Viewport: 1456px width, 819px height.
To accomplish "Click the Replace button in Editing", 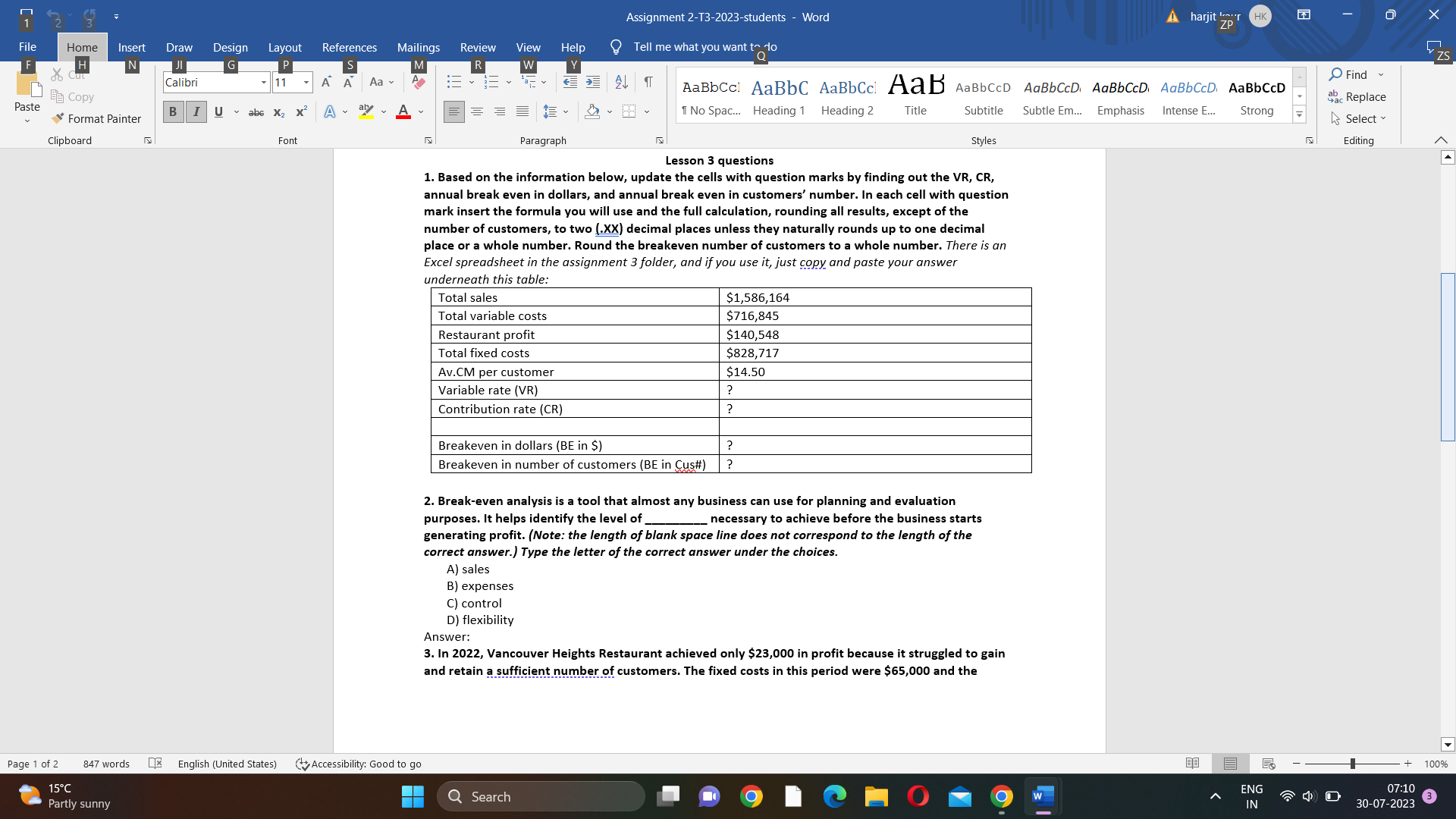I will click(x=1357, y=97).
